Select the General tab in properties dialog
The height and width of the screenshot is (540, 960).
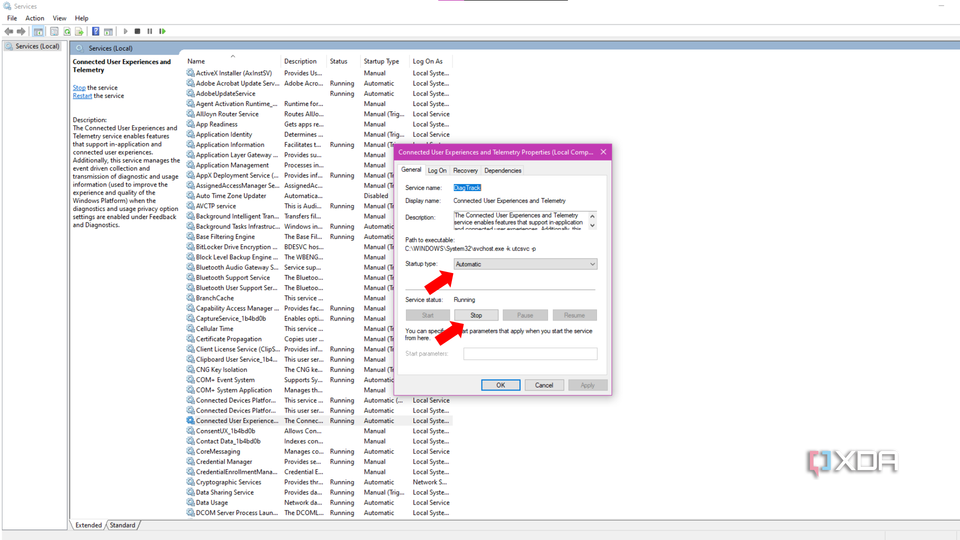(x=411, y=170)
